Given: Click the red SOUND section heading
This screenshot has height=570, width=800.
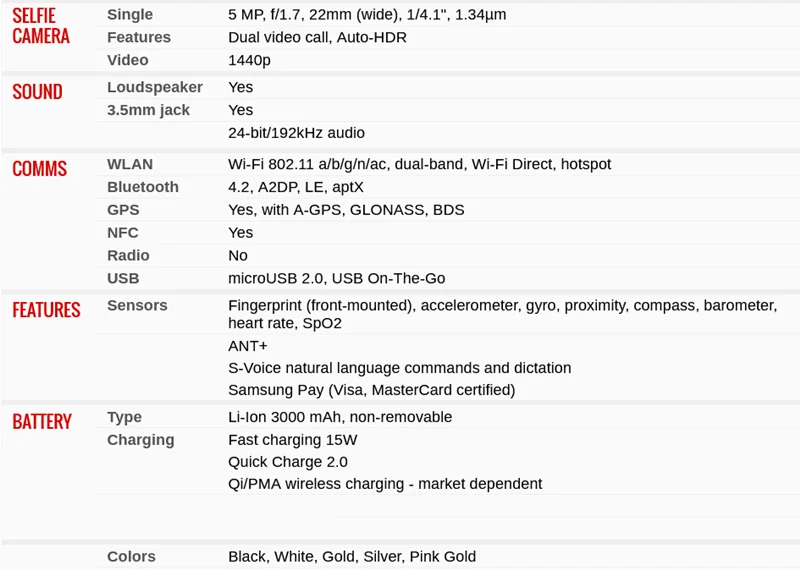Looking at the screenshot, I should click(37, 92).
